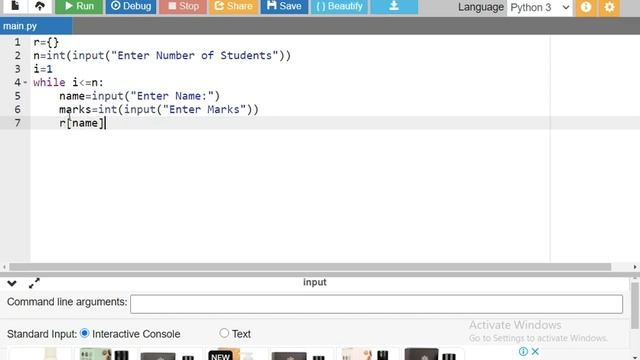This screenshot has height=360, width=640.
Task: Close the advertisement with X icon
Action: 535,351
